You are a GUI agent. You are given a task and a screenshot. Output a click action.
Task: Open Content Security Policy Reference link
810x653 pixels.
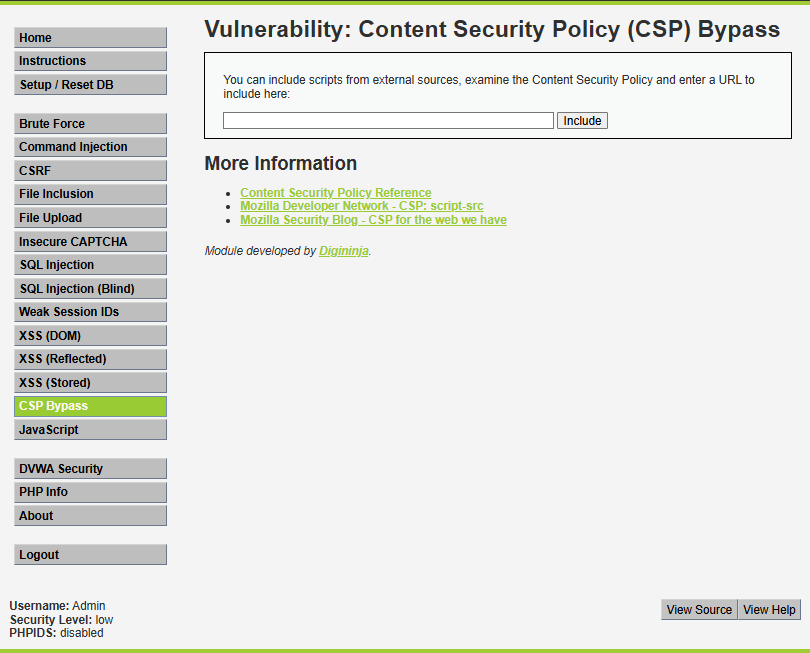[336, 193]
